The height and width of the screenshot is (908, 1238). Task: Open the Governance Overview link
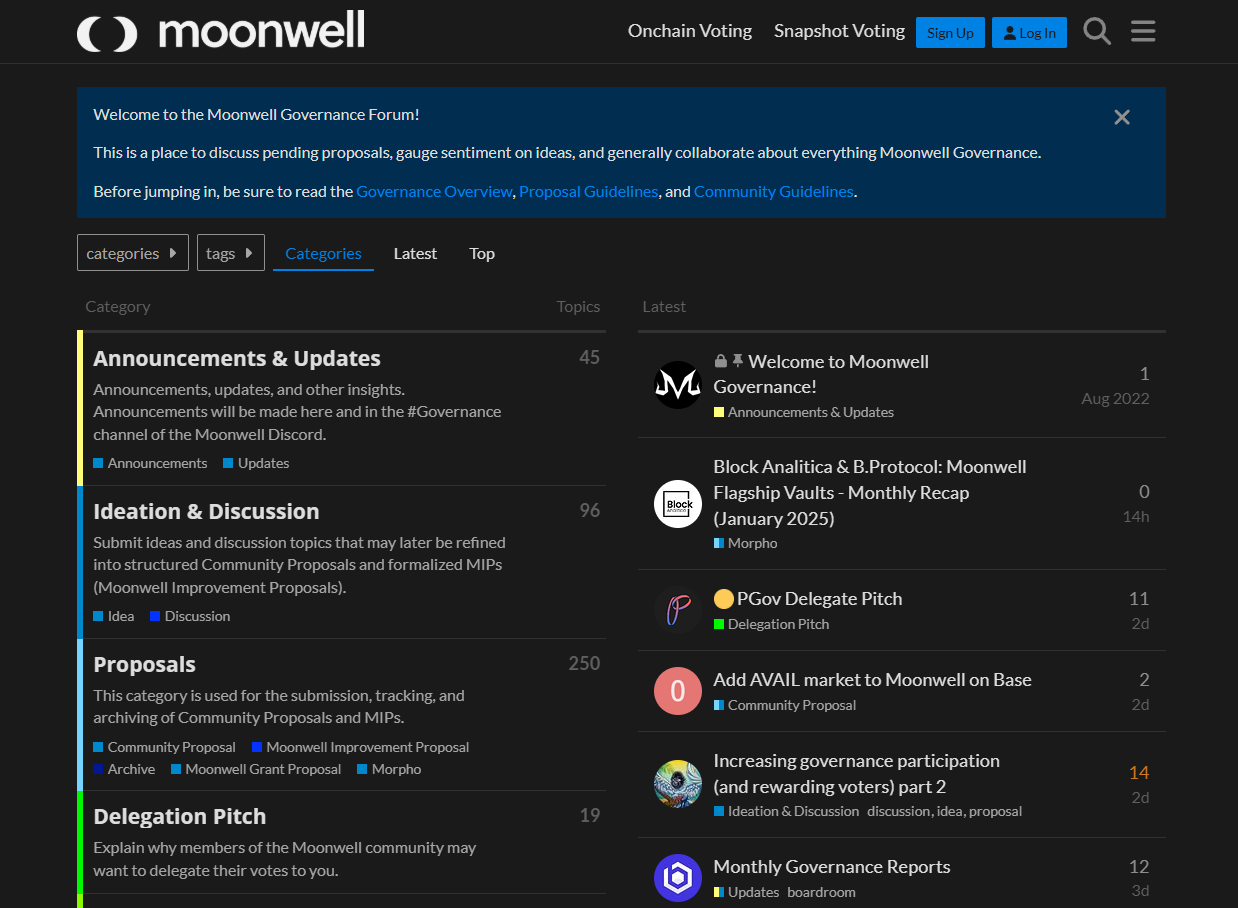(434, 191)
